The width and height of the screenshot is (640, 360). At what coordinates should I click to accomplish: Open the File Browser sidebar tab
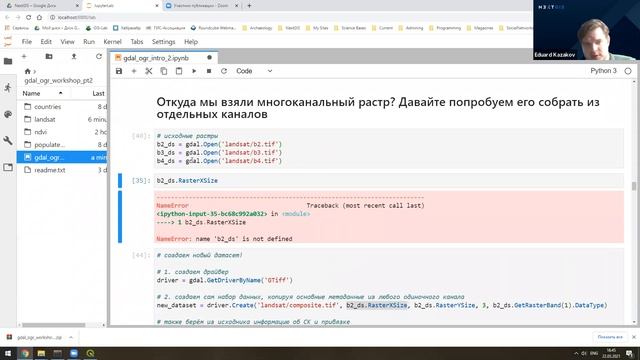point(8,61)
